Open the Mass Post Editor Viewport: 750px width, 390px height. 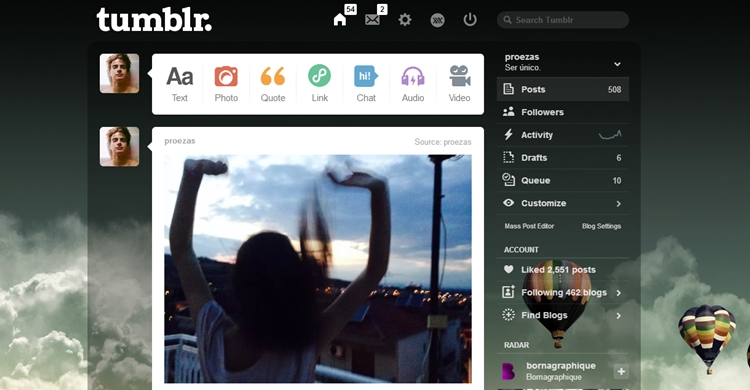(529, 226)
